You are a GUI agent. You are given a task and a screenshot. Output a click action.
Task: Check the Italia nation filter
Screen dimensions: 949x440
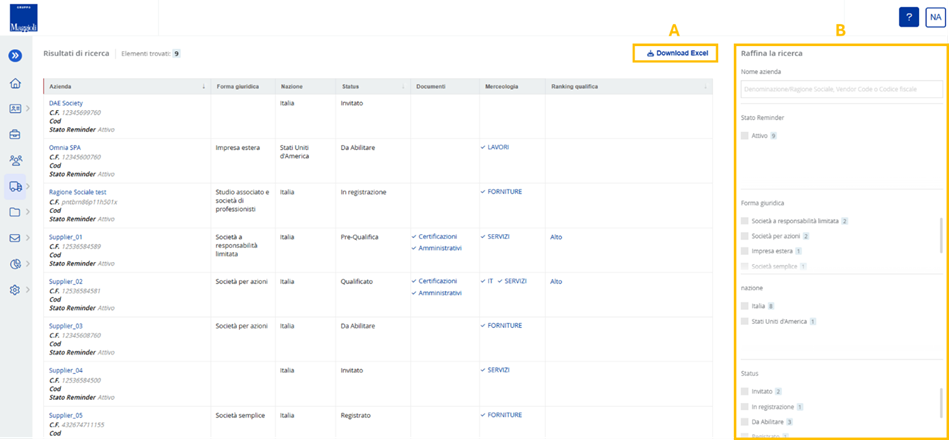tap(744, 307)
